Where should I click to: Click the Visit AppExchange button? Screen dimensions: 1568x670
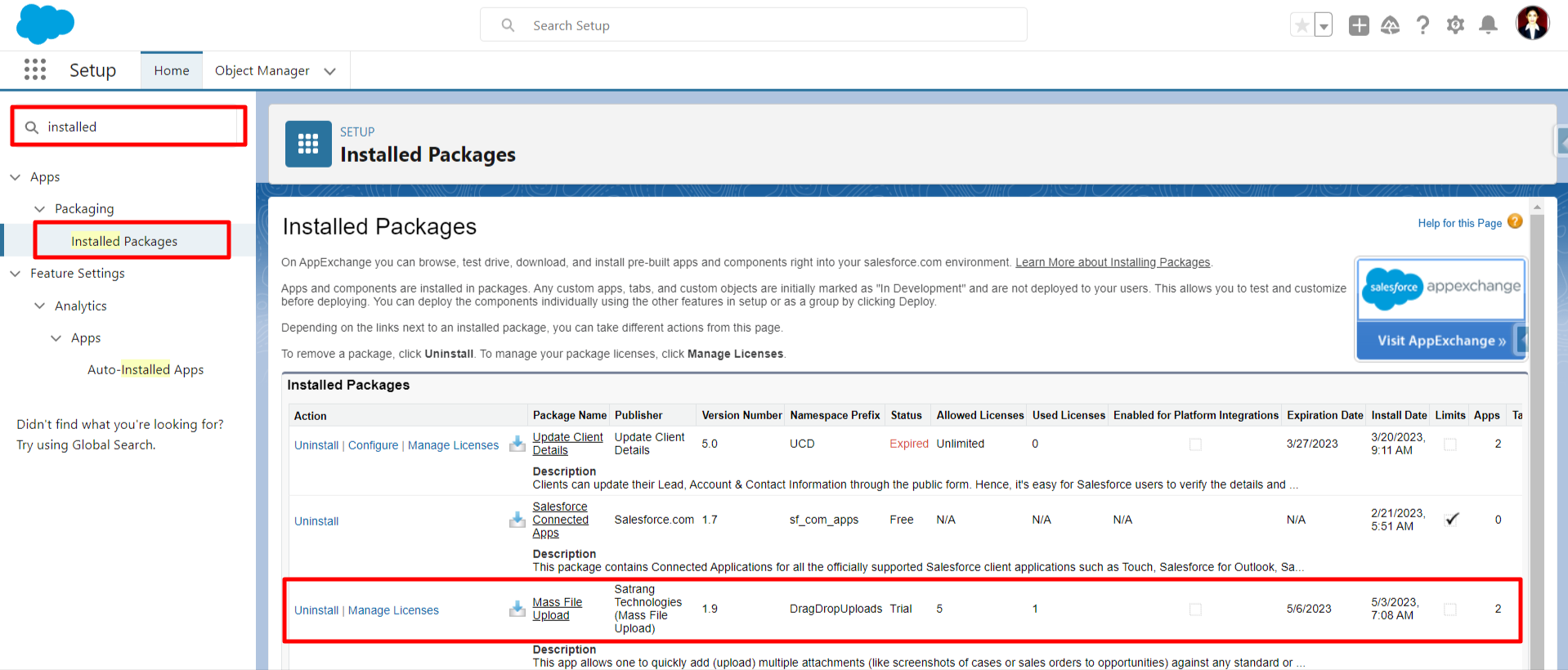point(1441,341)
